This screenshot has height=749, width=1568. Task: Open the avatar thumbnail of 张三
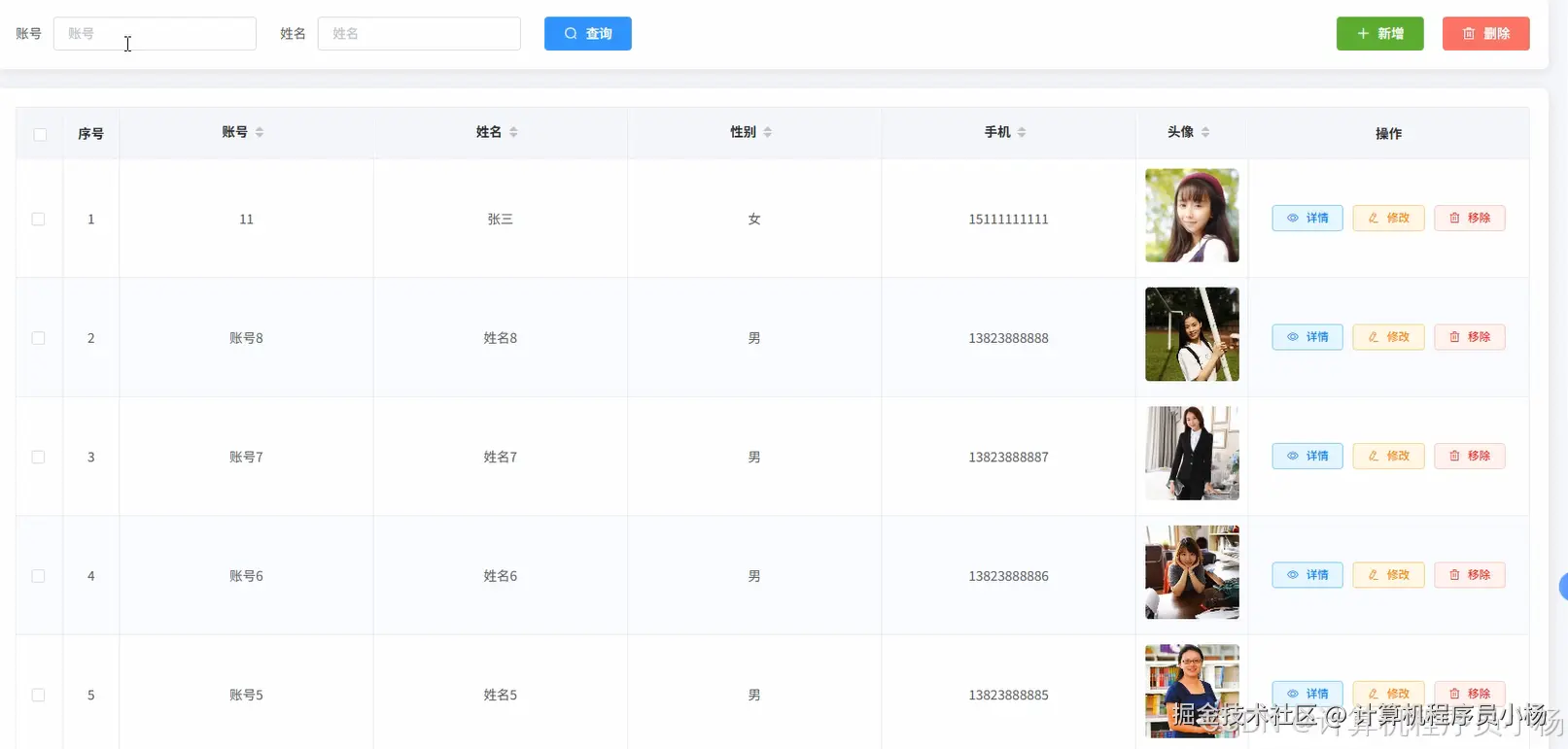[x=1192, y=216]
